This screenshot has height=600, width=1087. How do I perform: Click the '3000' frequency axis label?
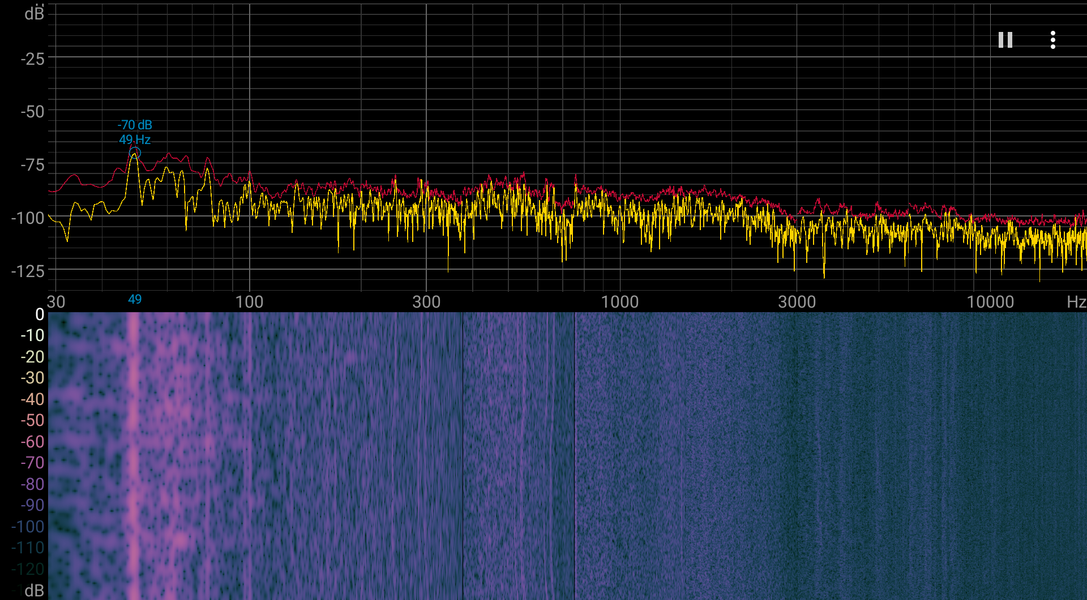click(797, 302)
